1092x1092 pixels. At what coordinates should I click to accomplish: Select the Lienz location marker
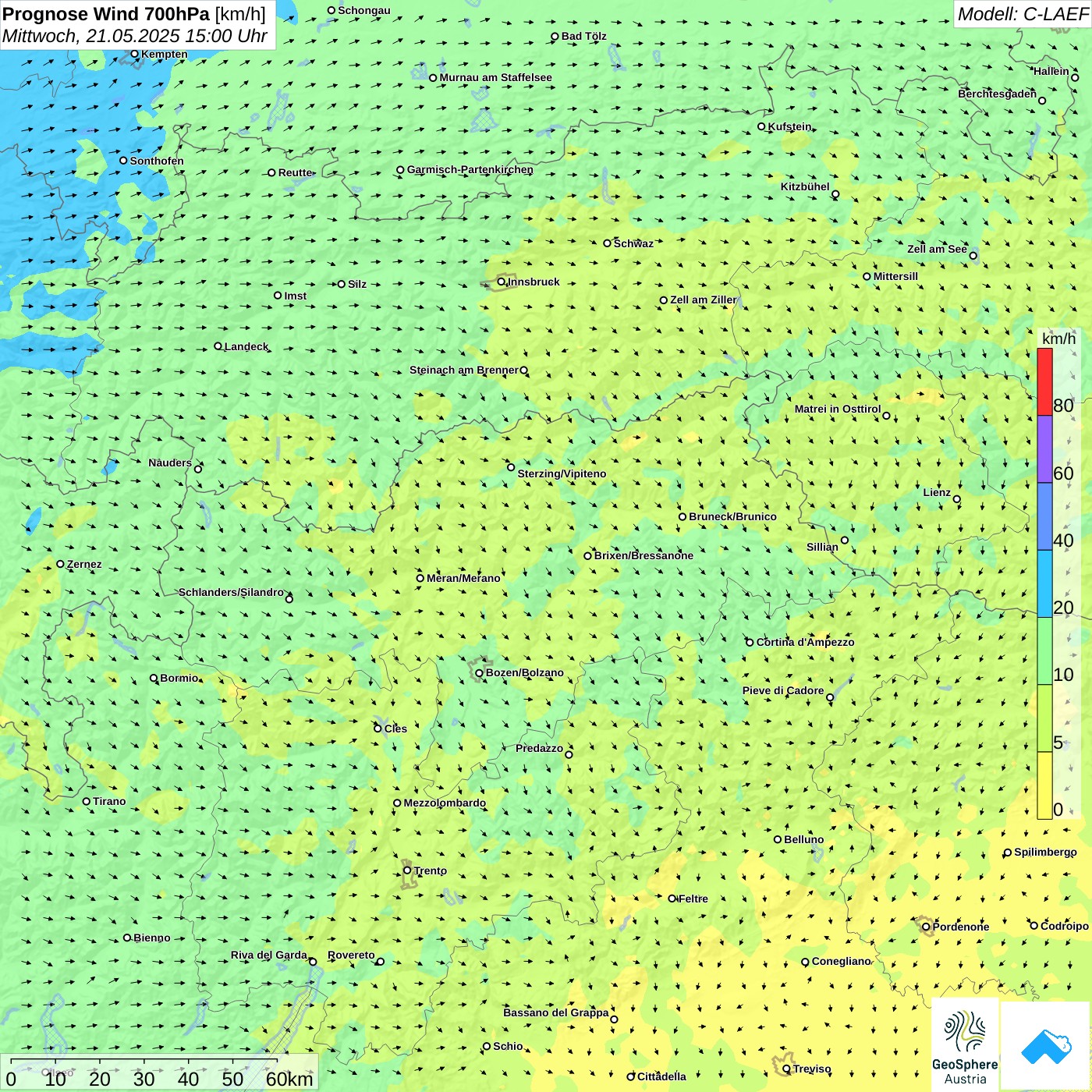pos(957,499)
